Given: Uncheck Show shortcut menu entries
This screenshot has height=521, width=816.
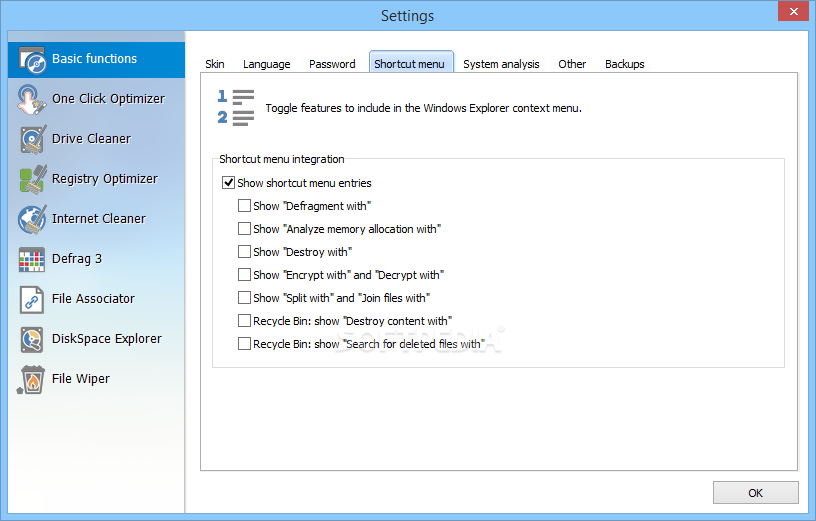Looking at the screenshot, I should pyautogui.click(x=228, y=183).
